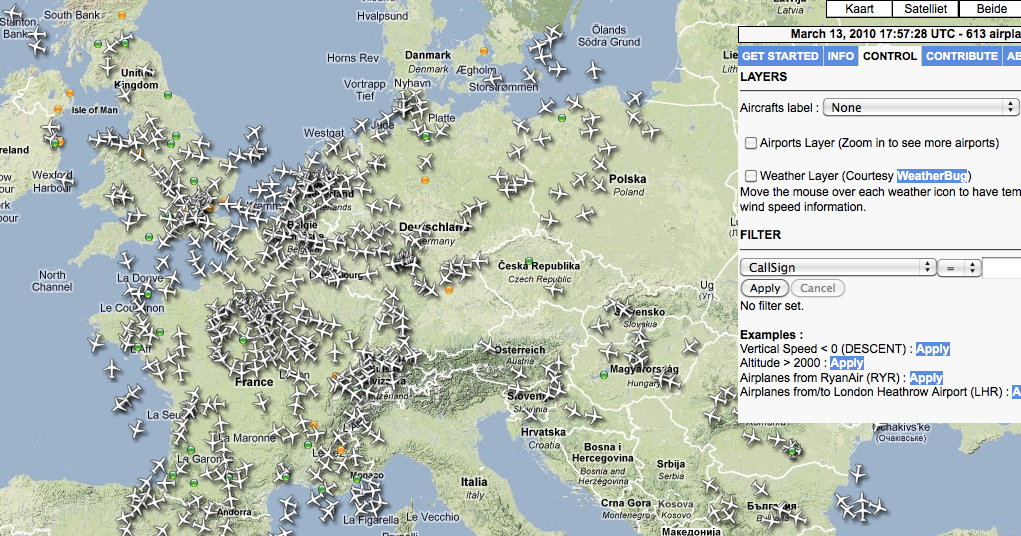Click the Italia map label

(474, 482)
